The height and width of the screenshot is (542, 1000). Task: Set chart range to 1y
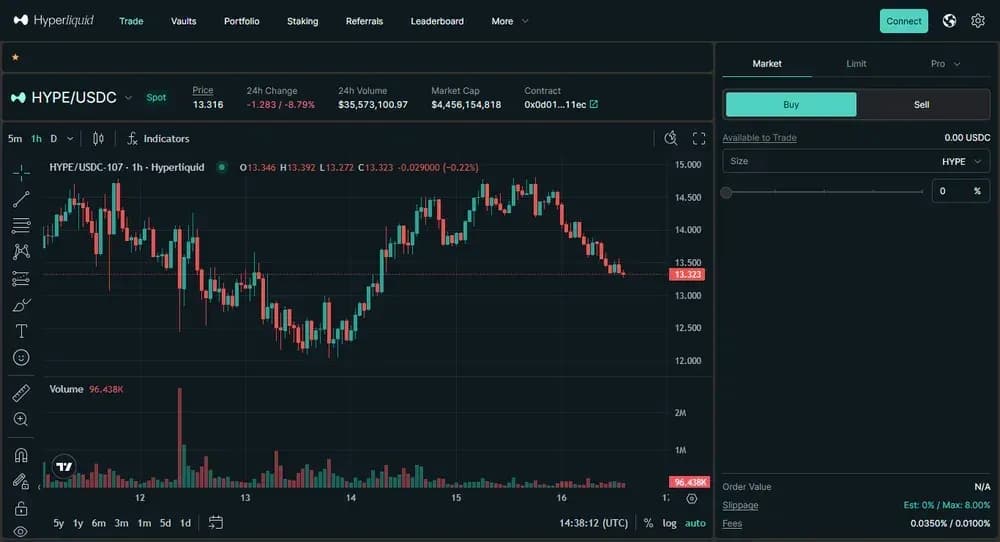tap(78, 523)
